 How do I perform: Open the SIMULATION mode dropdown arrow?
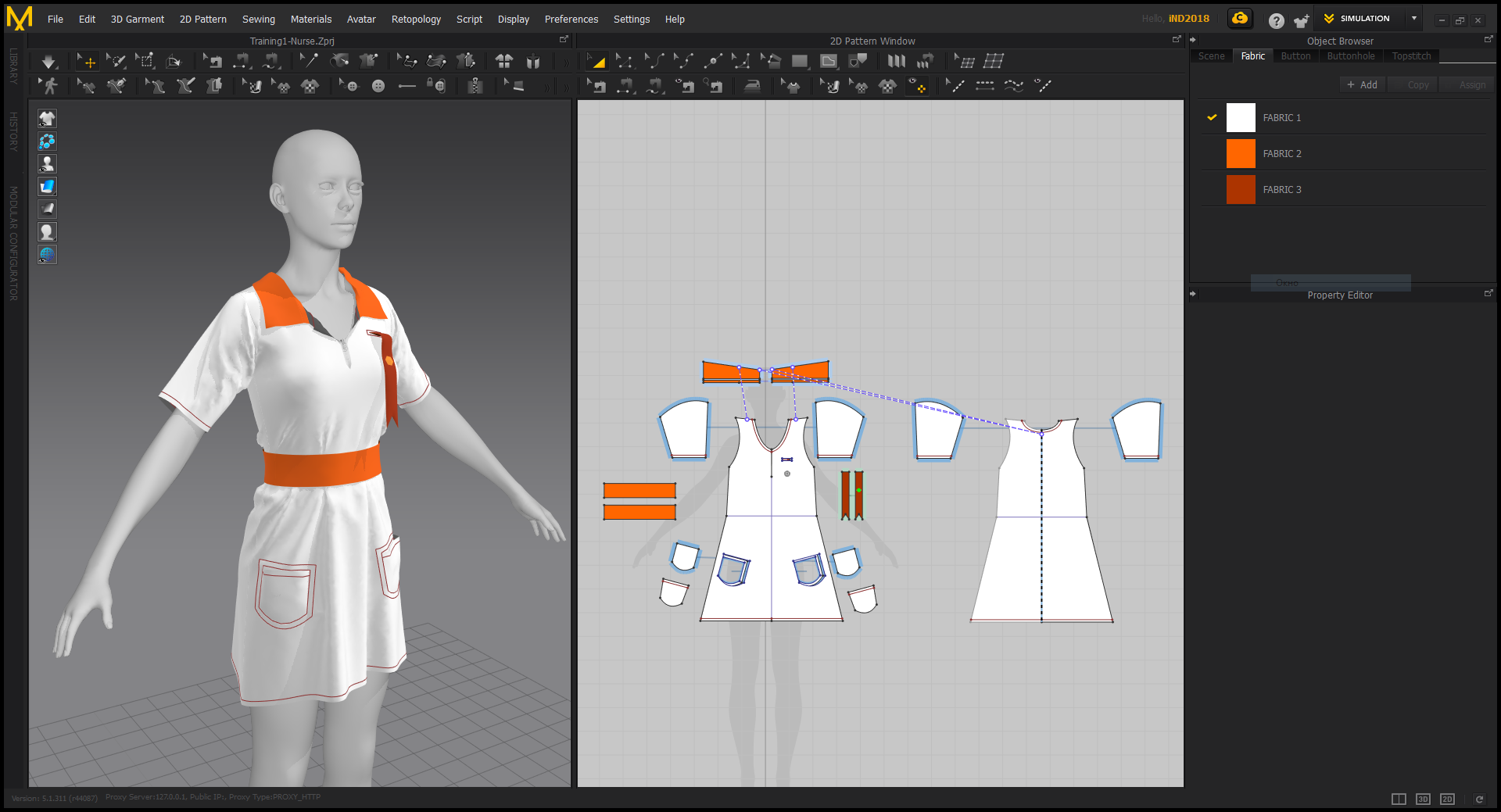tap(1413, 18)
